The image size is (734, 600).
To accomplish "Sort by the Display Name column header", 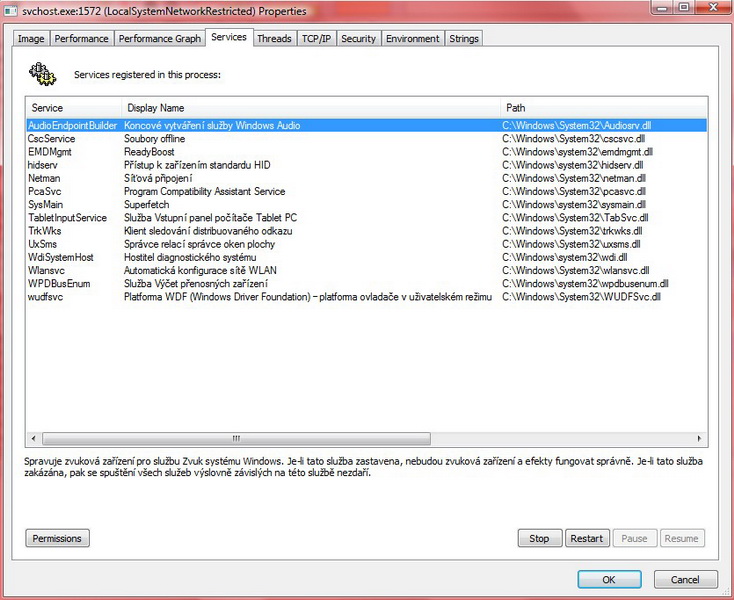I will point(310,107).
